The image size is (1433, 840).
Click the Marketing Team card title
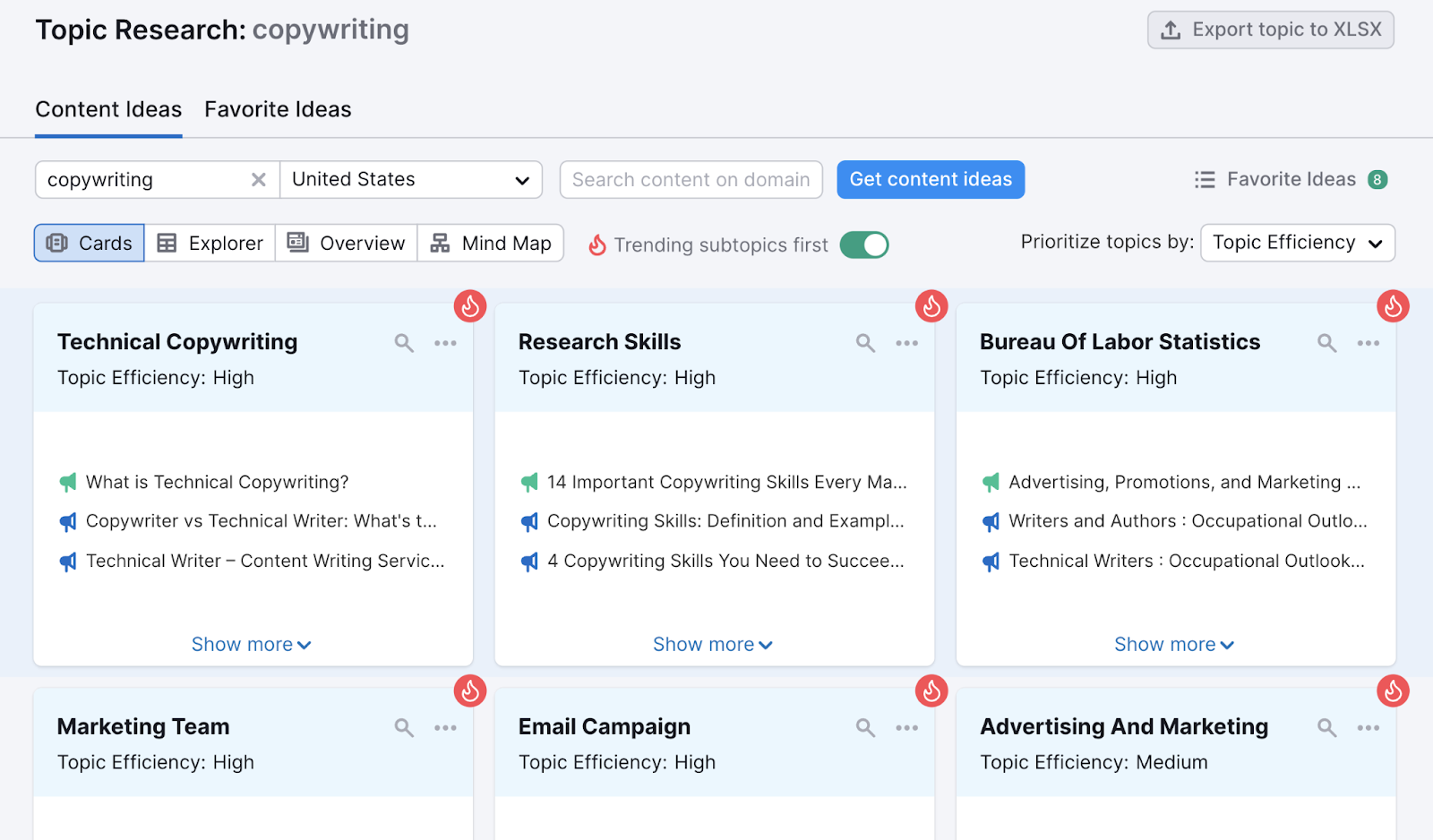[143, 726]
